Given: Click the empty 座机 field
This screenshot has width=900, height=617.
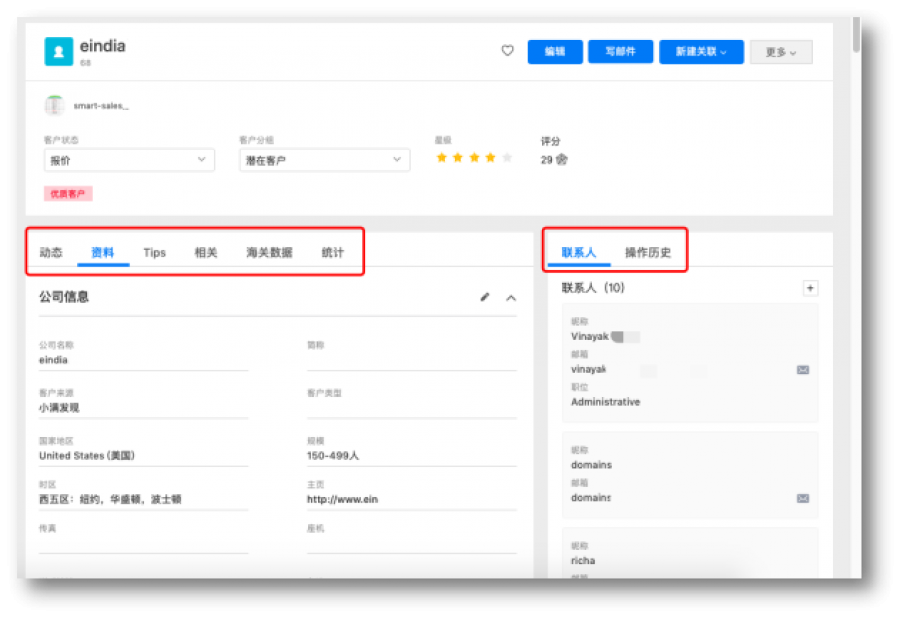Looking at the screenshot, I should (x=412, y=544).
